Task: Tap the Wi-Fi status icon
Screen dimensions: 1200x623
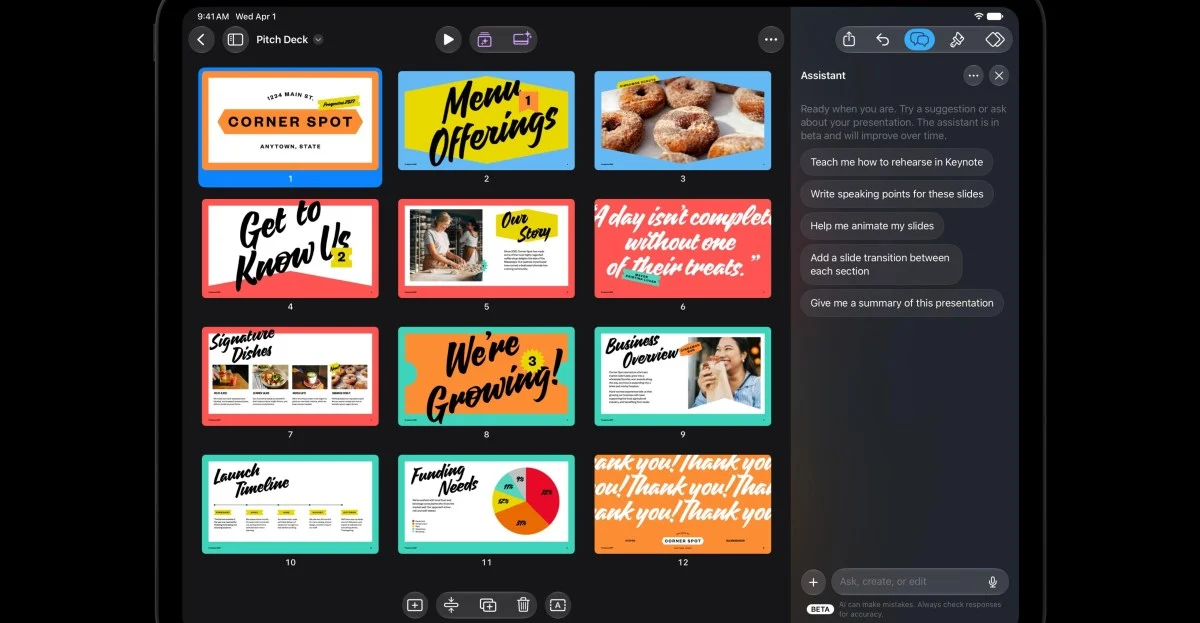Action: (x=978, y=16)
